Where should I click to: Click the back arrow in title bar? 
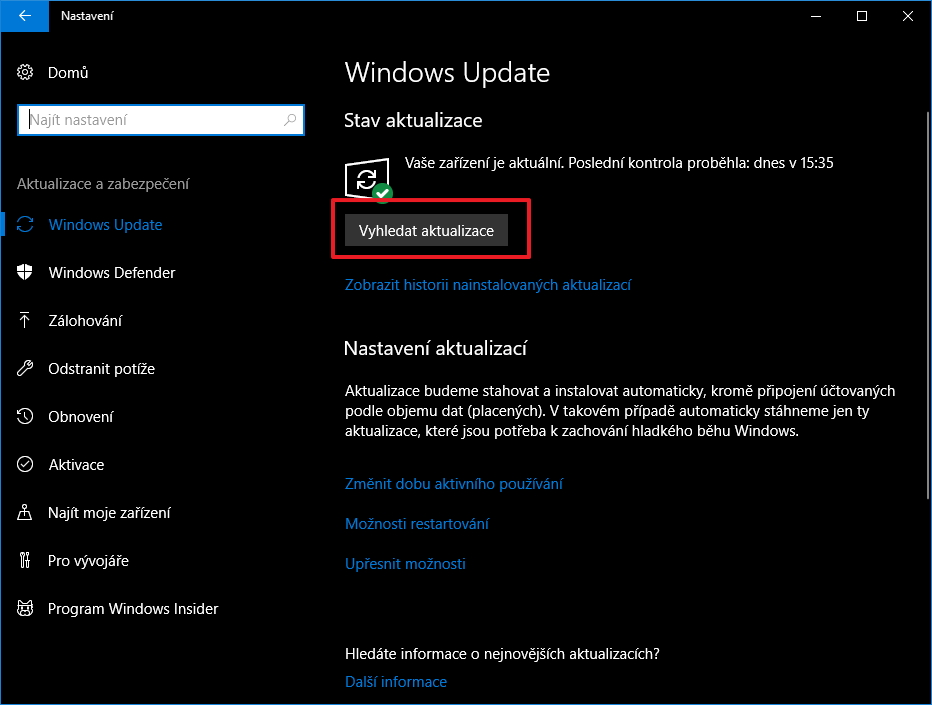click(x=24, y=16)
